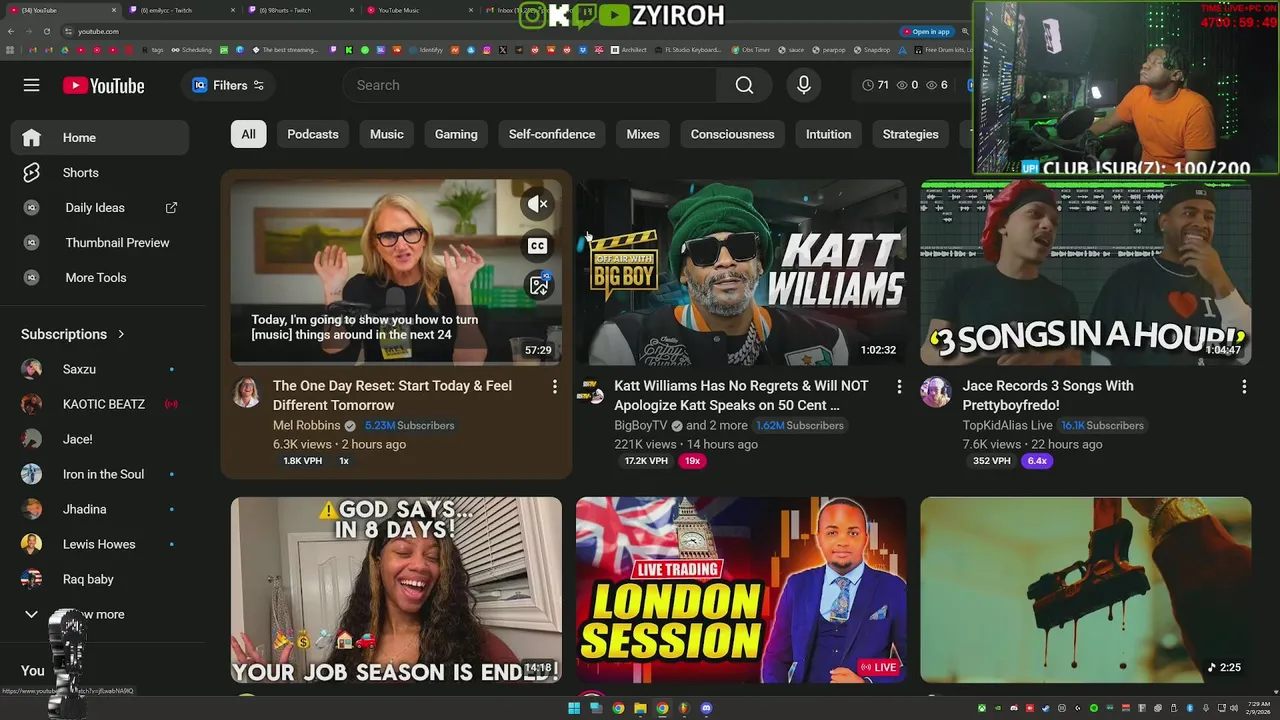Click 6.4x multiplier badge on Jace video

[x=1037, y=461]
